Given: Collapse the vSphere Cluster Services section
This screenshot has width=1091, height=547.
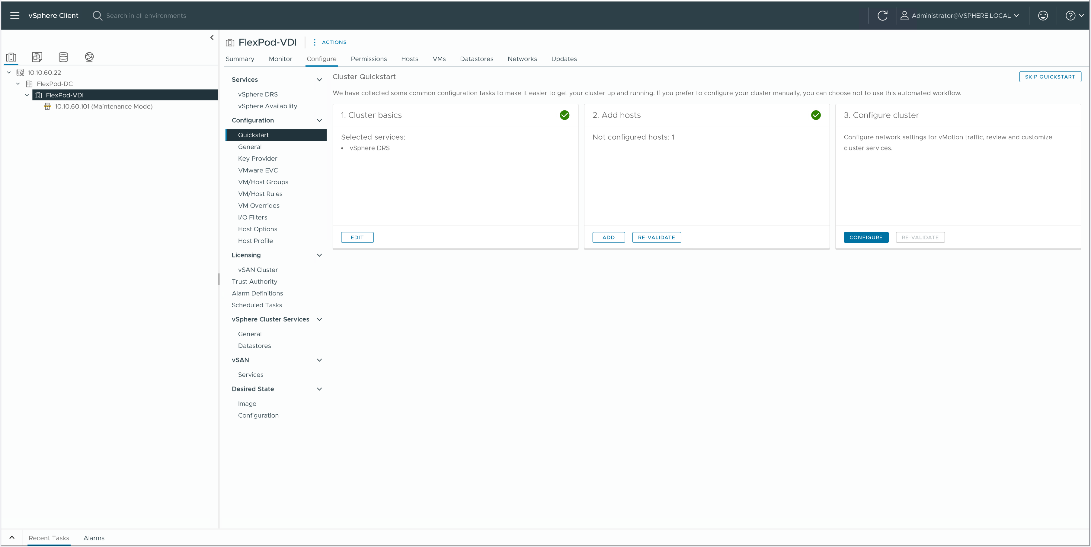Looking at the screenshot, I should click(x=319, y=319).
